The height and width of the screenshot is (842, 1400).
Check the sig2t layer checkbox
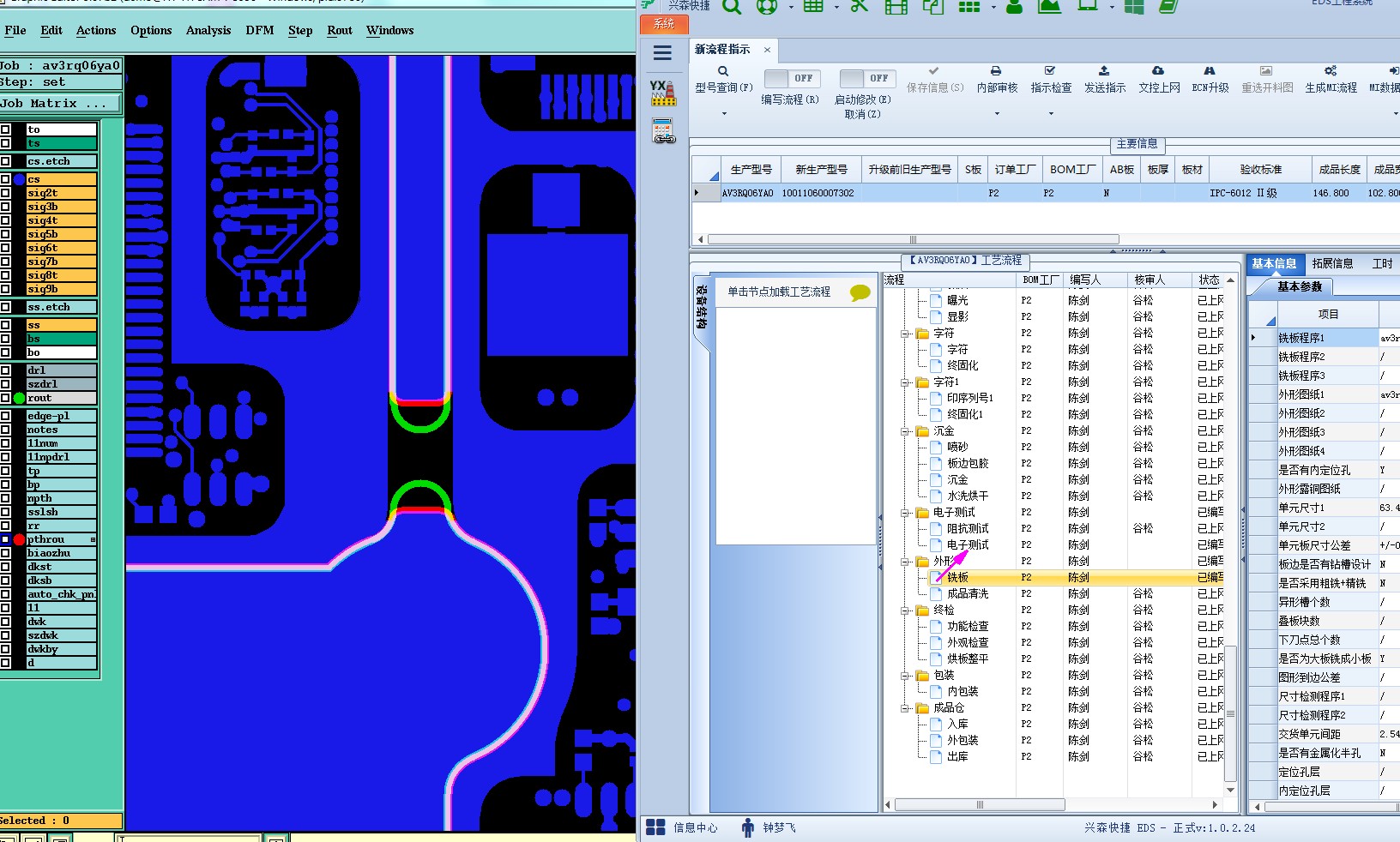pos(6,193)
